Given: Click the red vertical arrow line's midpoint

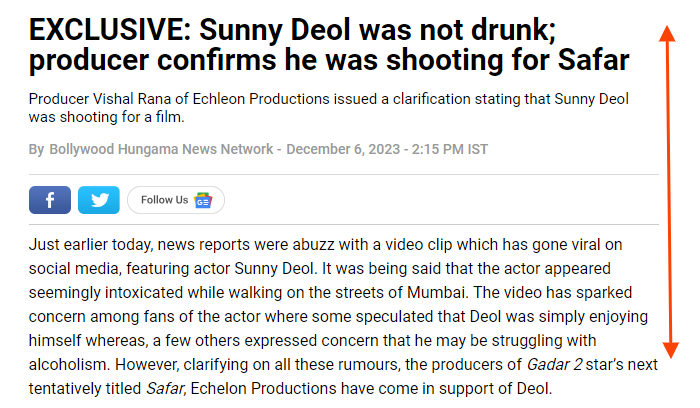Looking at the screenshot, I should pos(669,192).
